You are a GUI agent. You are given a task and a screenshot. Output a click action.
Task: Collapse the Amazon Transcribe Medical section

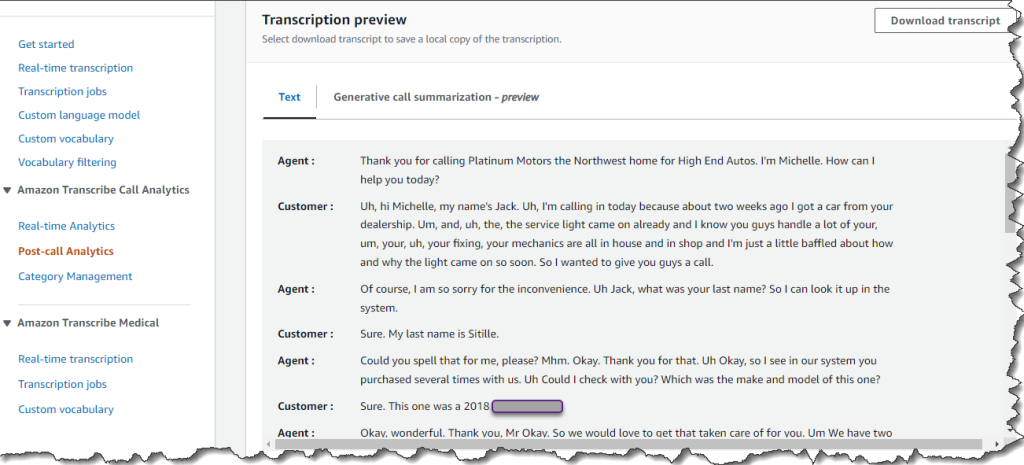tap(8, 323)
